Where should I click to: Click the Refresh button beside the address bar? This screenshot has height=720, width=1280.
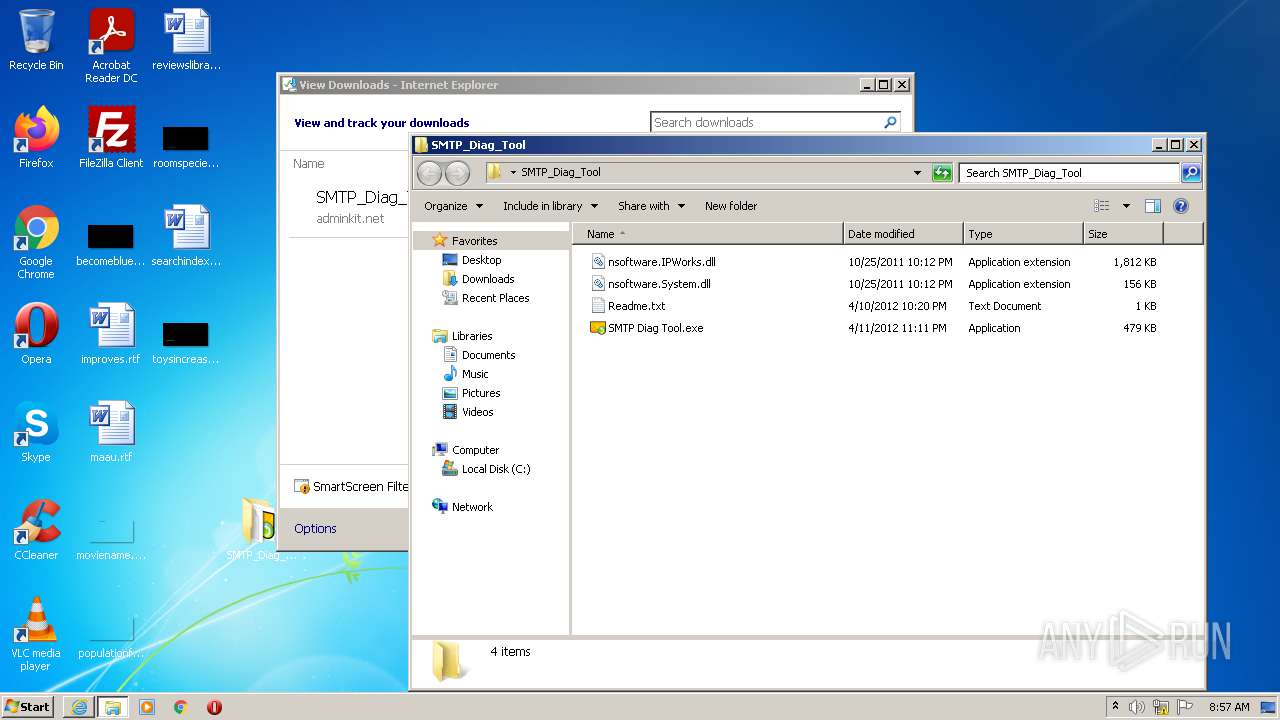click(x=942, y=173)
